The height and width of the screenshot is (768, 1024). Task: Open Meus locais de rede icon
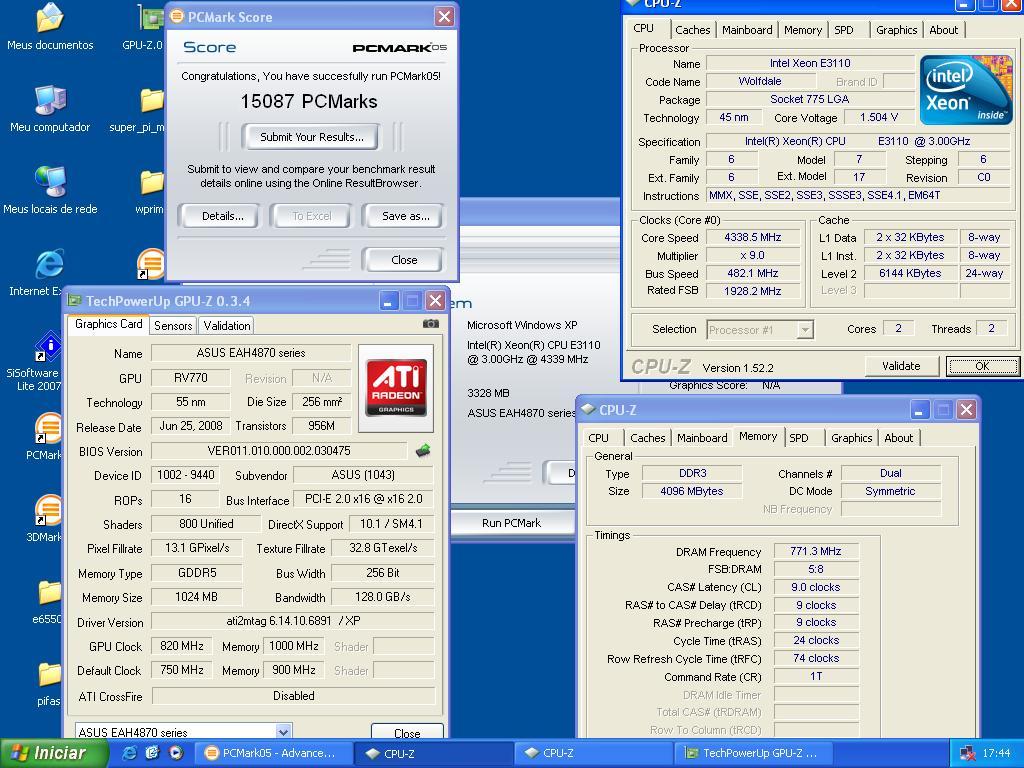pos(50,182)
